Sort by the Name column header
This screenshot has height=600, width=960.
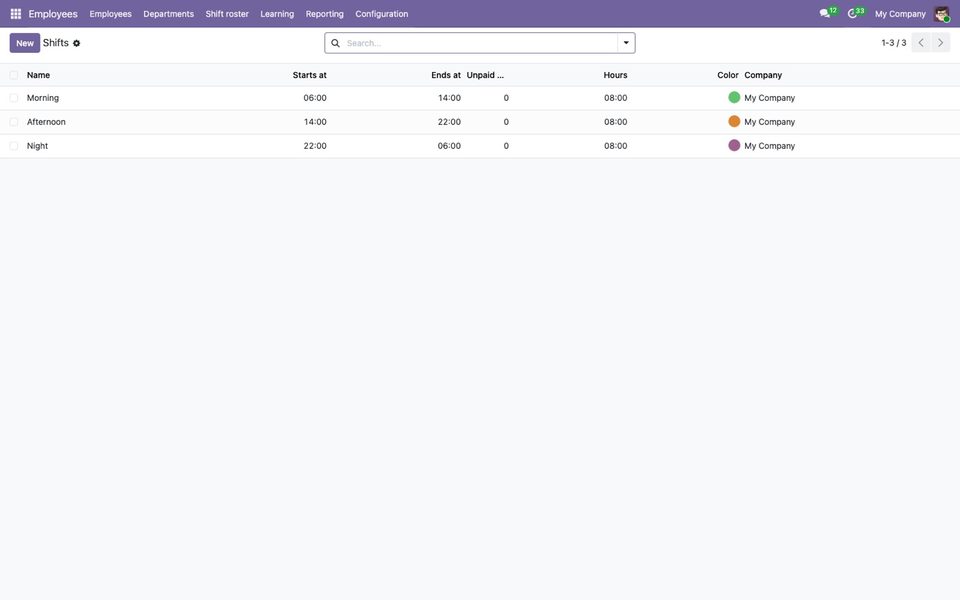(38, 75)
